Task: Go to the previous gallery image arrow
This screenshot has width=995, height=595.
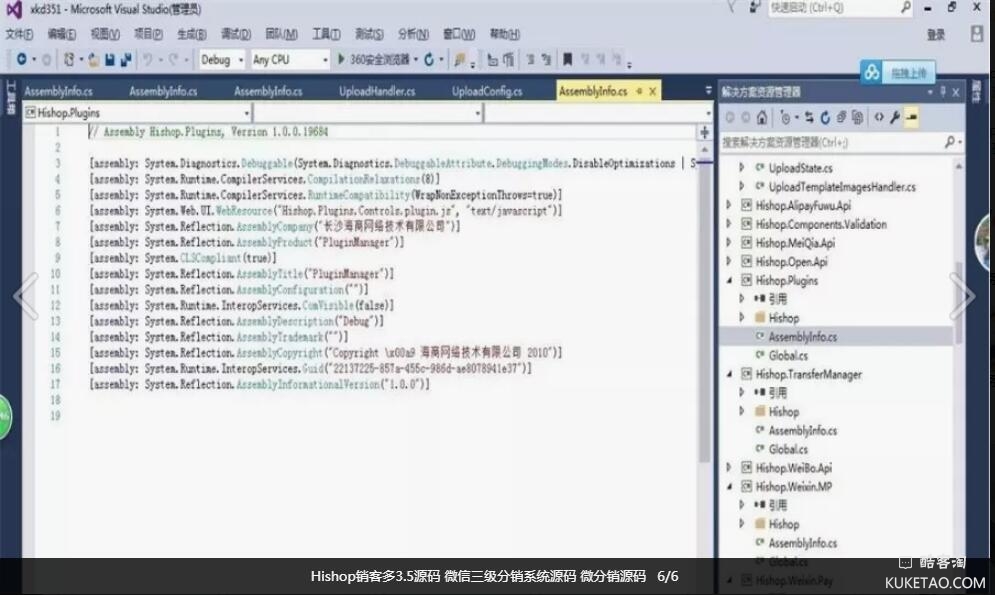Action: tap(26, 296)
